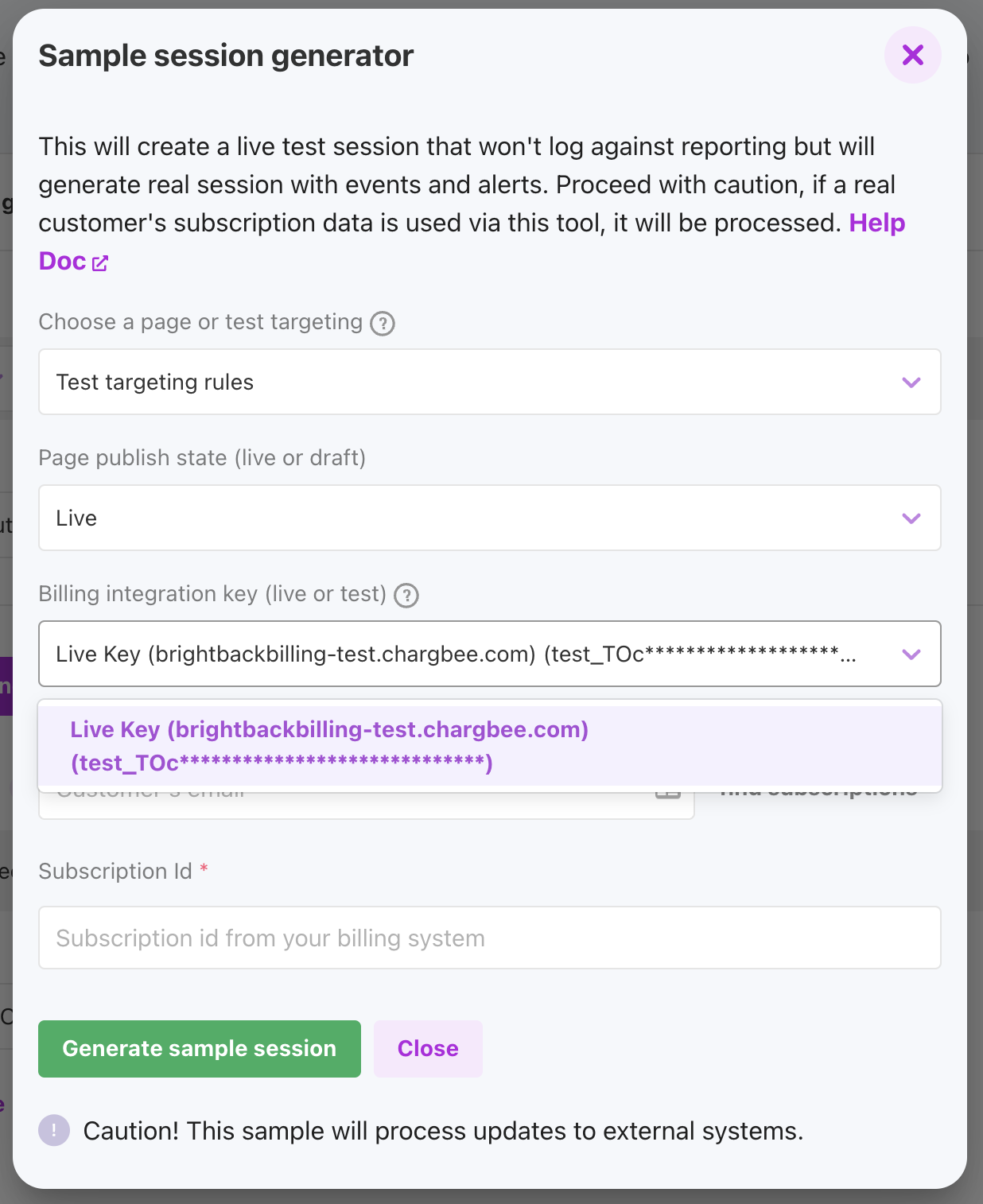Viewport: 983px width, 1204px height.
Task: Click the Subscription Id field label
Action: tap(115, 872)
